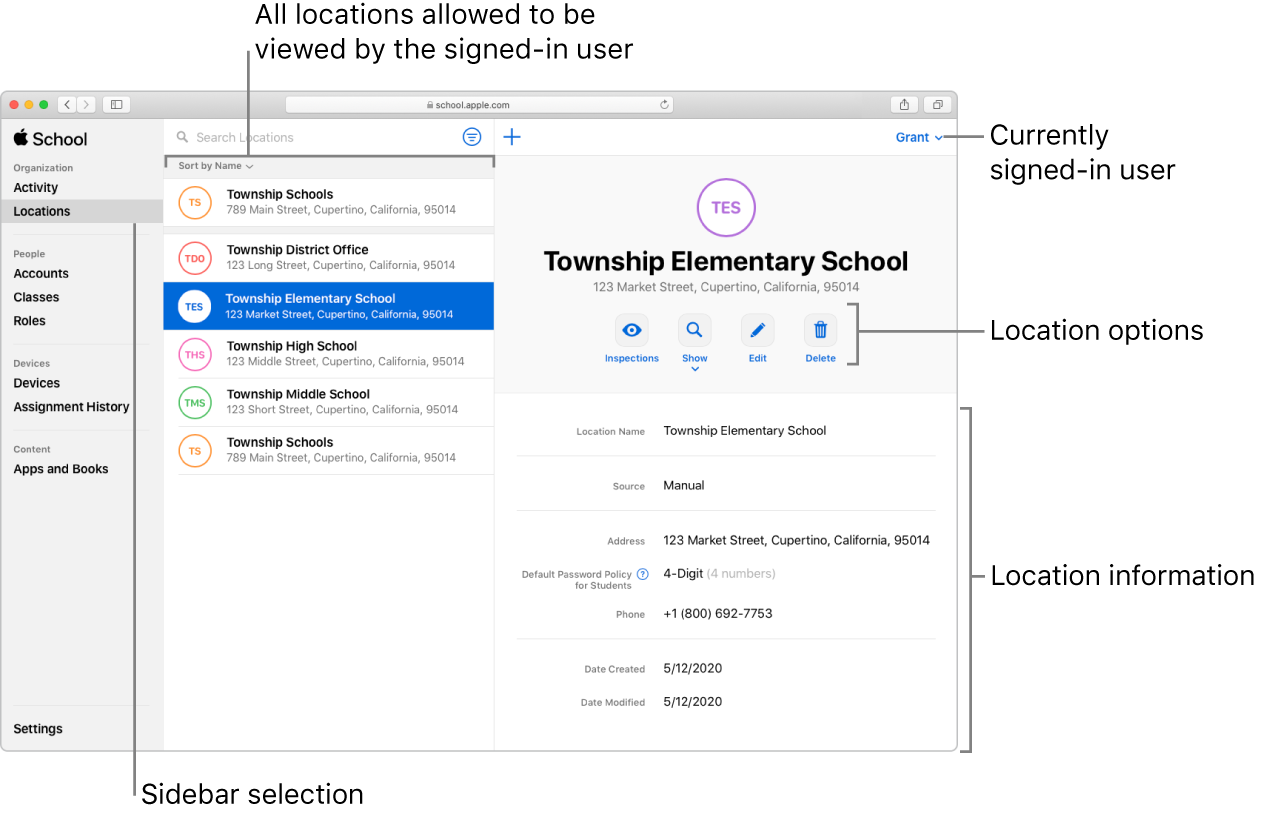Edit the location with the pencil icon
Image resolution: width=1261 pixels, height=817 pixels.
757,330
